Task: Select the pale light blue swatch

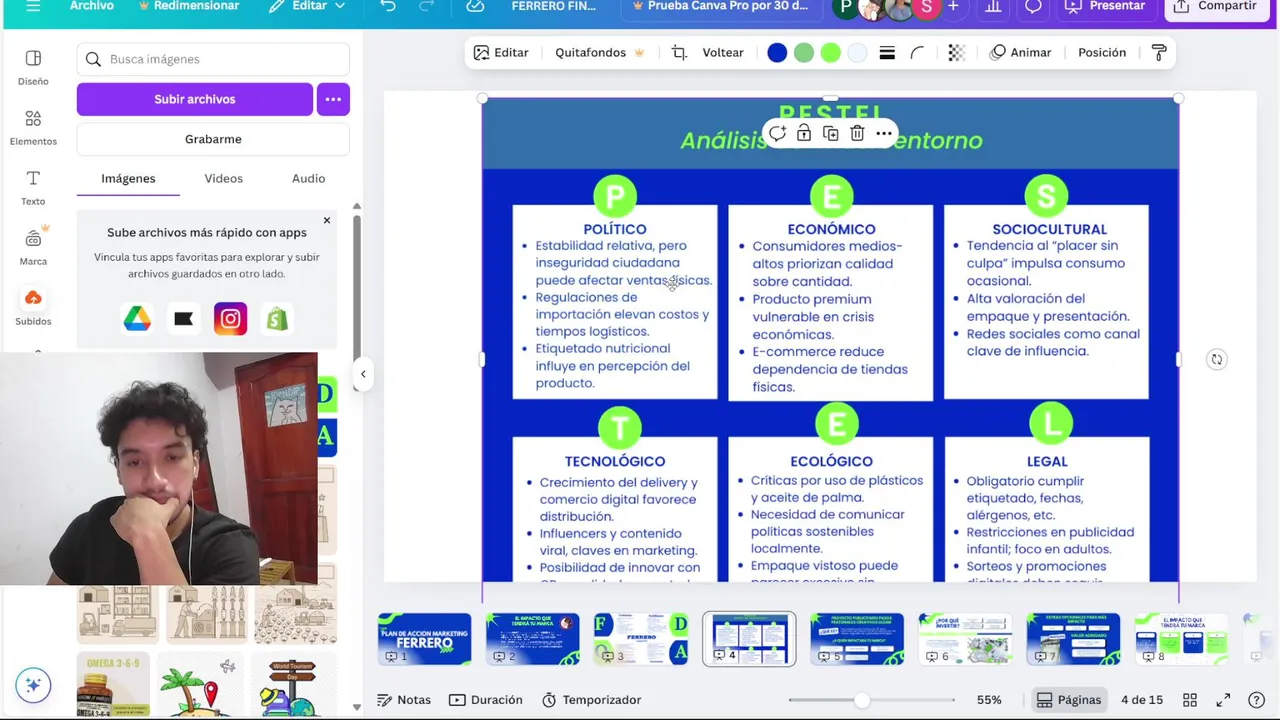Action: click(x=858, y=53)
